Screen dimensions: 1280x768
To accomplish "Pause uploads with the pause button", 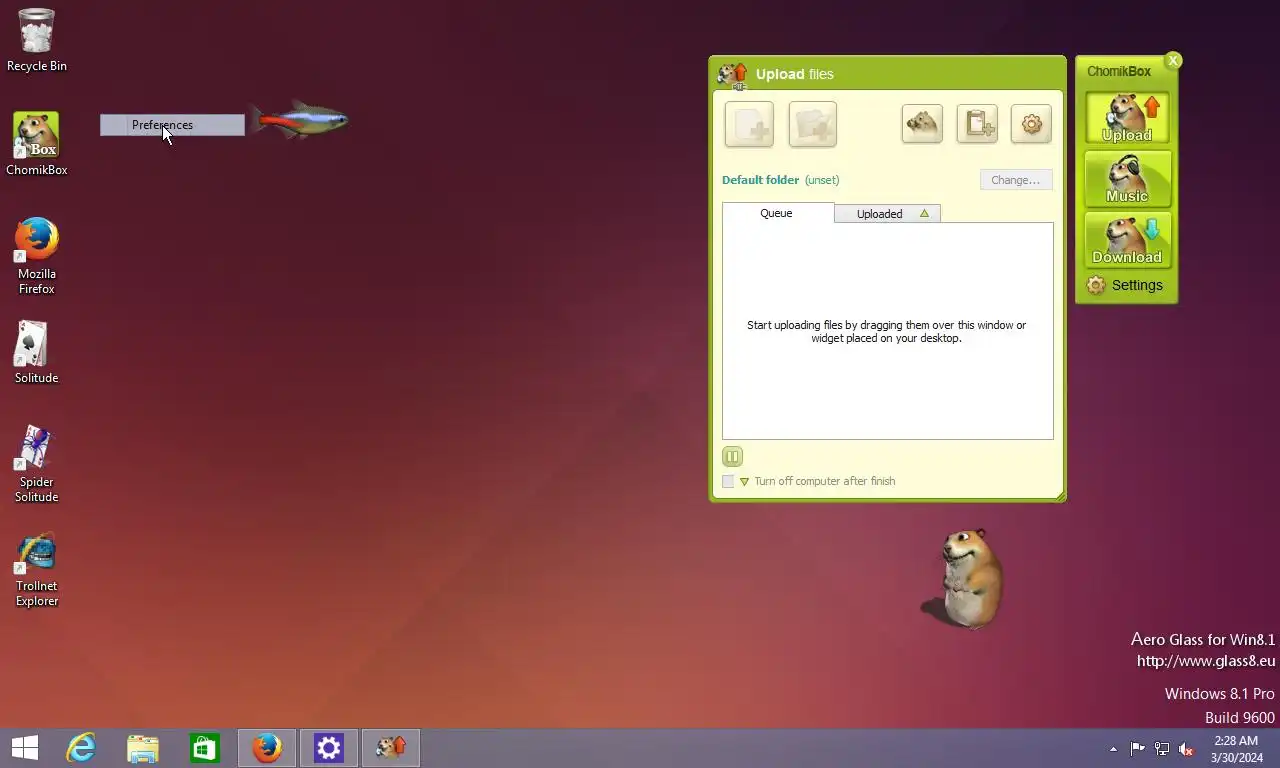I will 732,457.
